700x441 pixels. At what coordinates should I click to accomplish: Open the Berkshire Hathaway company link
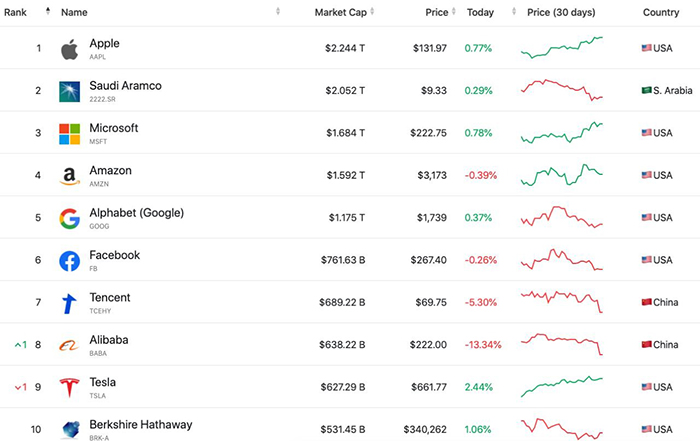coord(140,425)
